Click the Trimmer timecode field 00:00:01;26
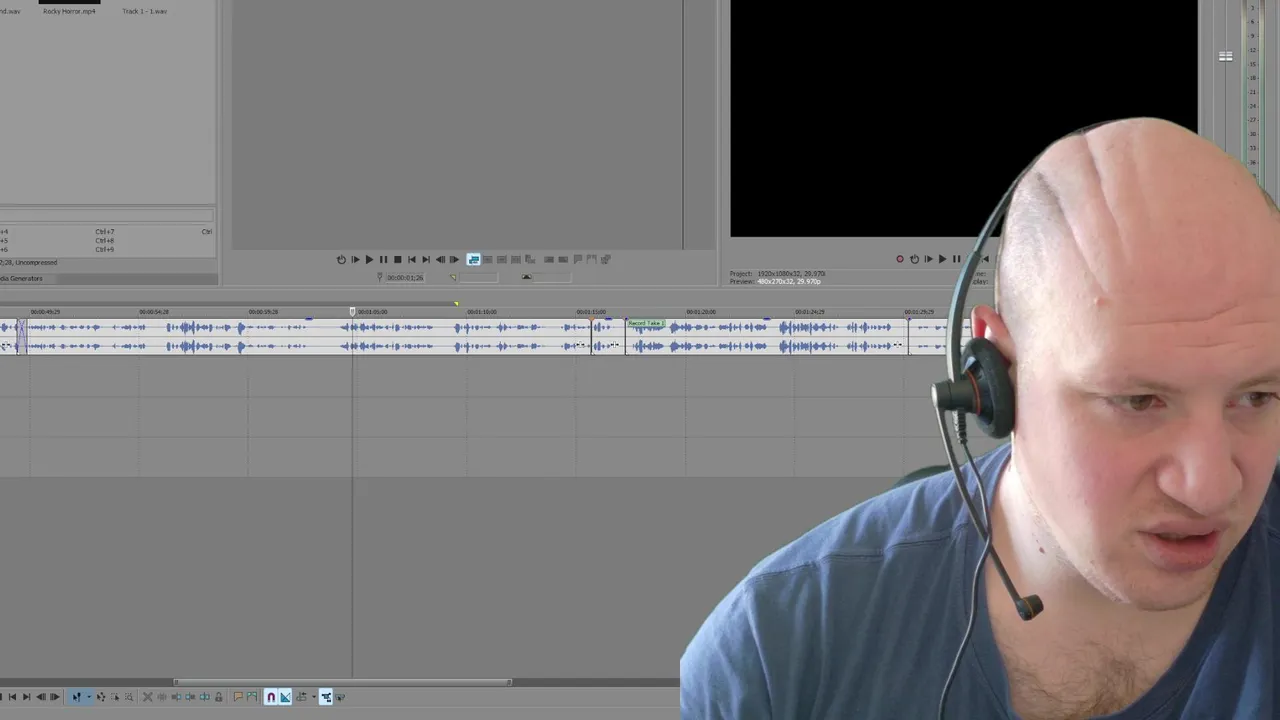This screenshot has width=1280, height=720. coord(405,277)
